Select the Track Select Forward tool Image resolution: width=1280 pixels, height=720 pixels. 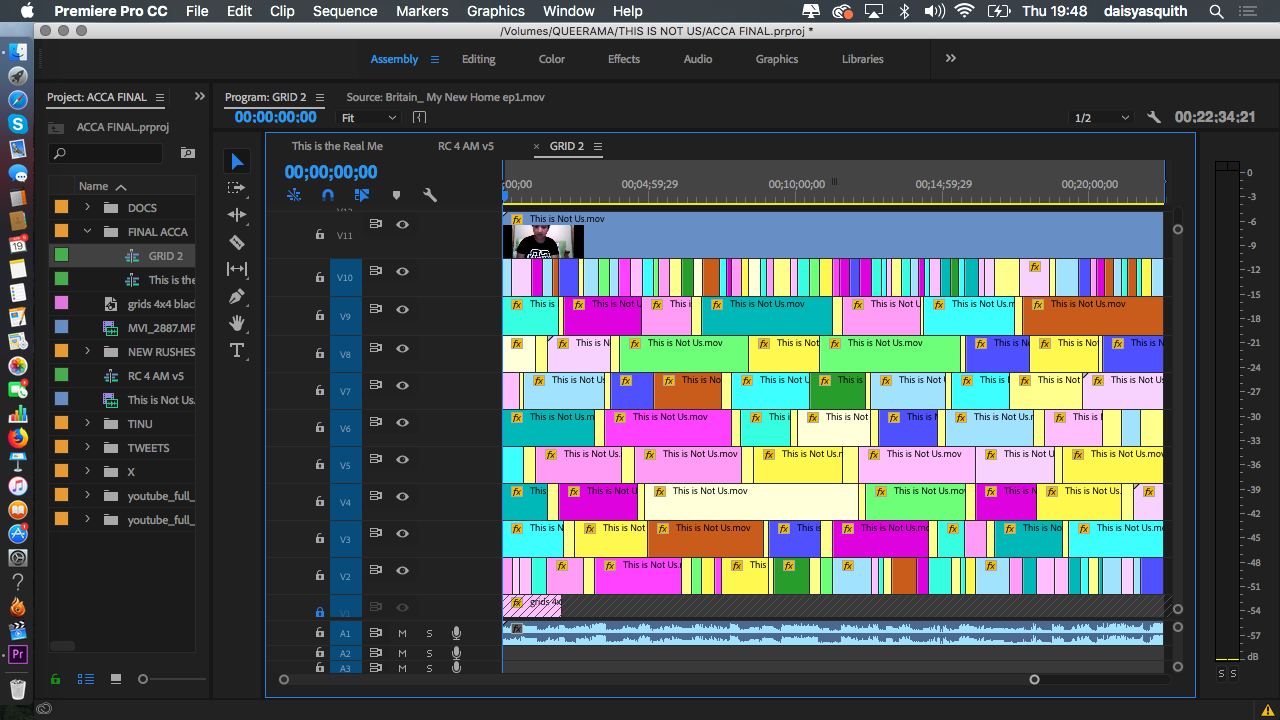click(x=237, y=188)
